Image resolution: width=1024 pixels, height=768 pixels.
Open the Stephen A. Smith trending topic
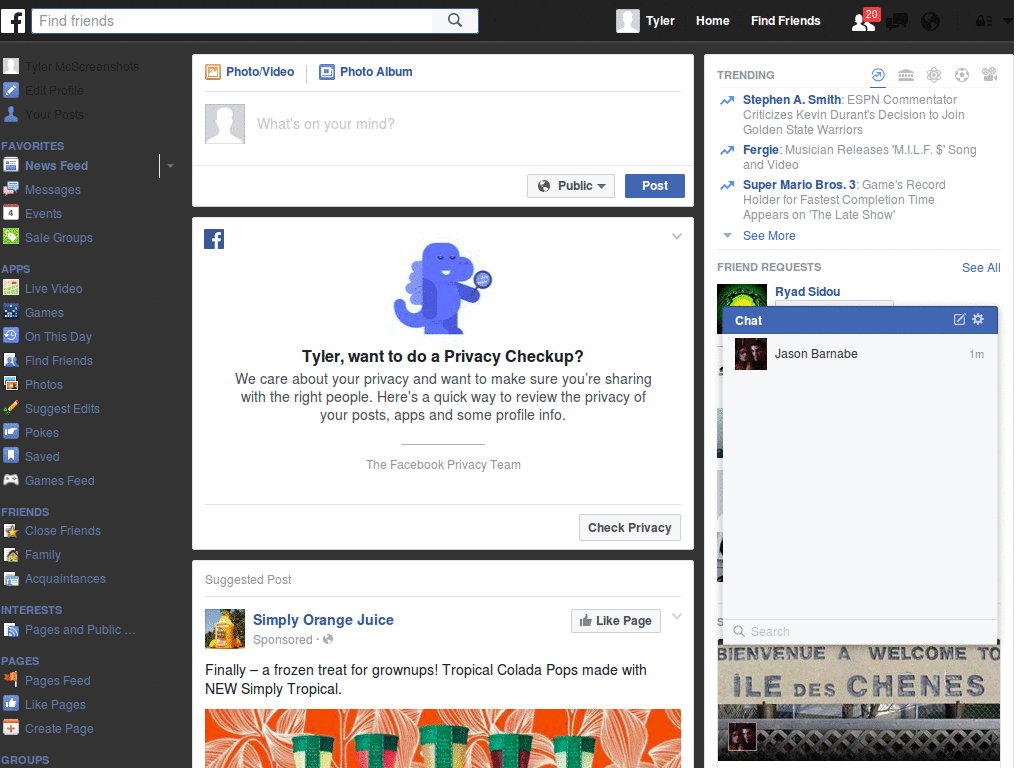point(792,100)
